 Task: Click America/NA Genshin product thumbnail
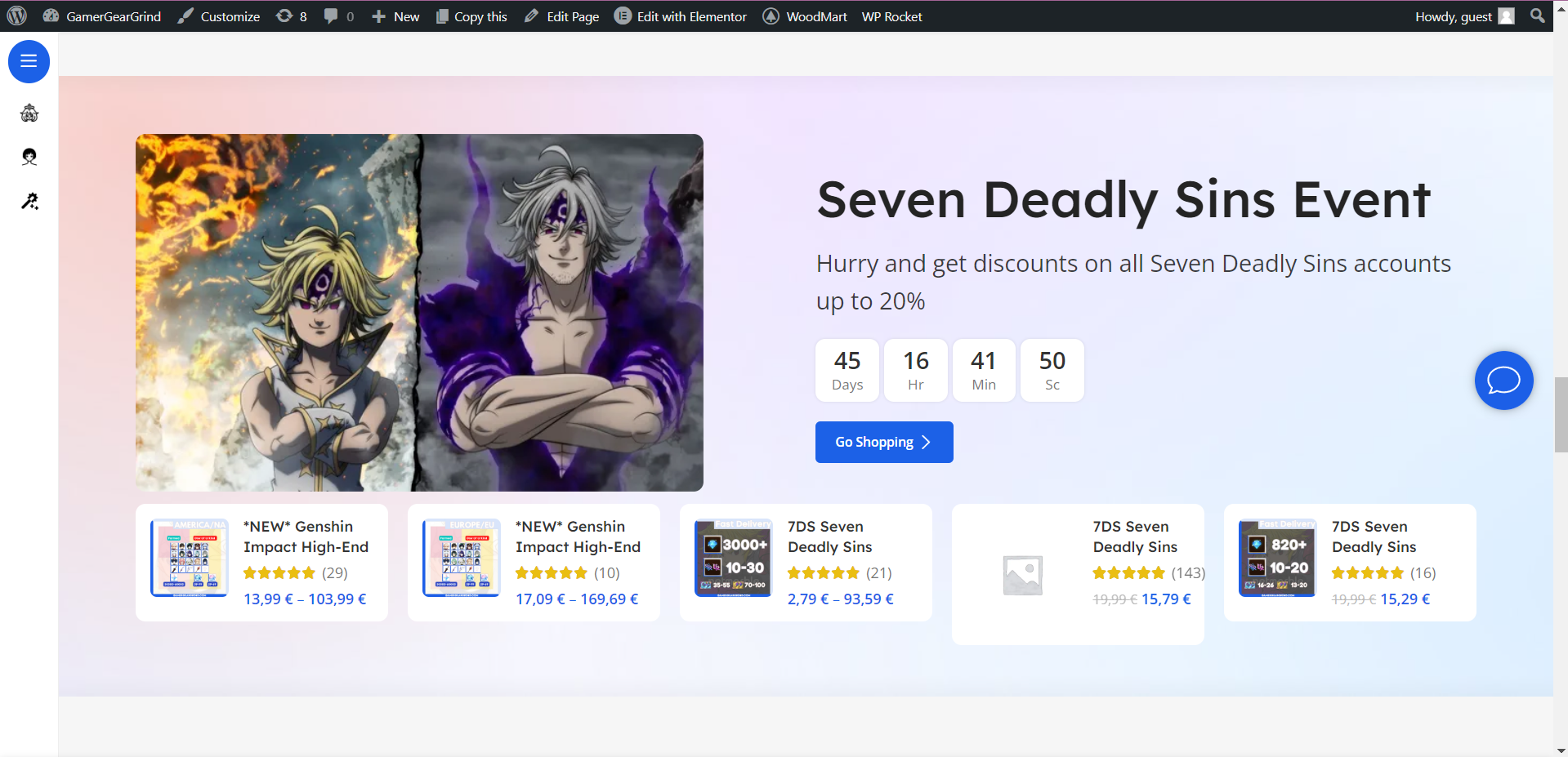tap(190, 558)
